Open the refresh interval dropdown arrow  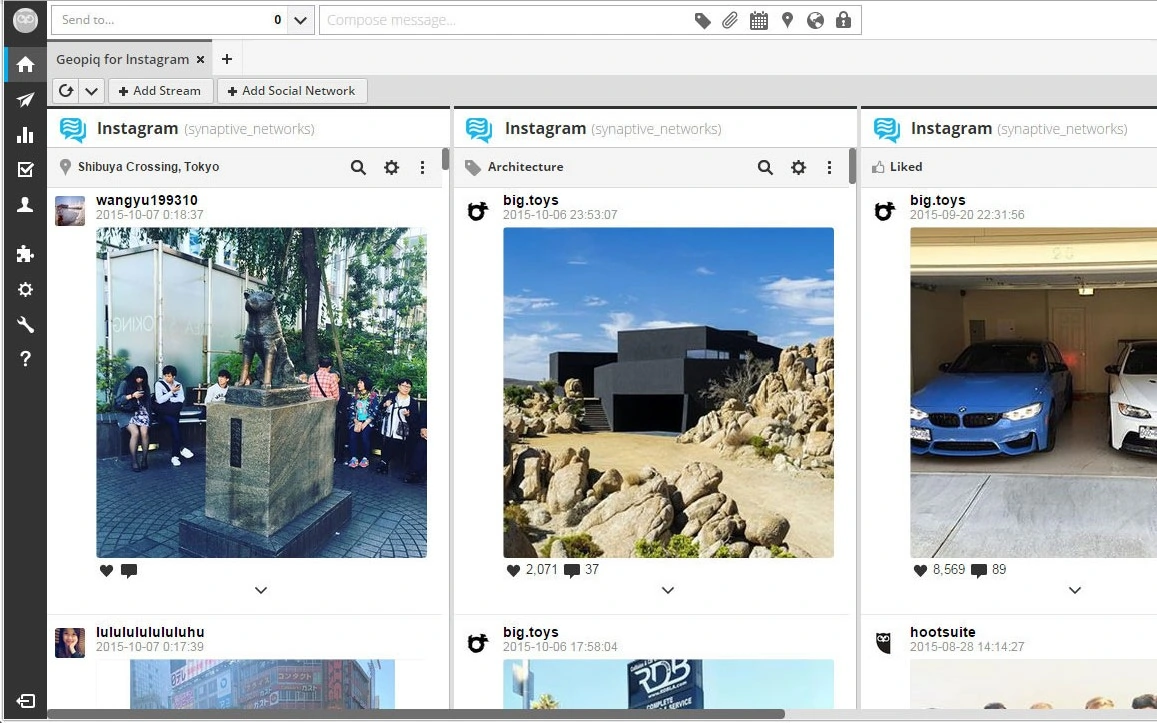click(x=91, y=90)
